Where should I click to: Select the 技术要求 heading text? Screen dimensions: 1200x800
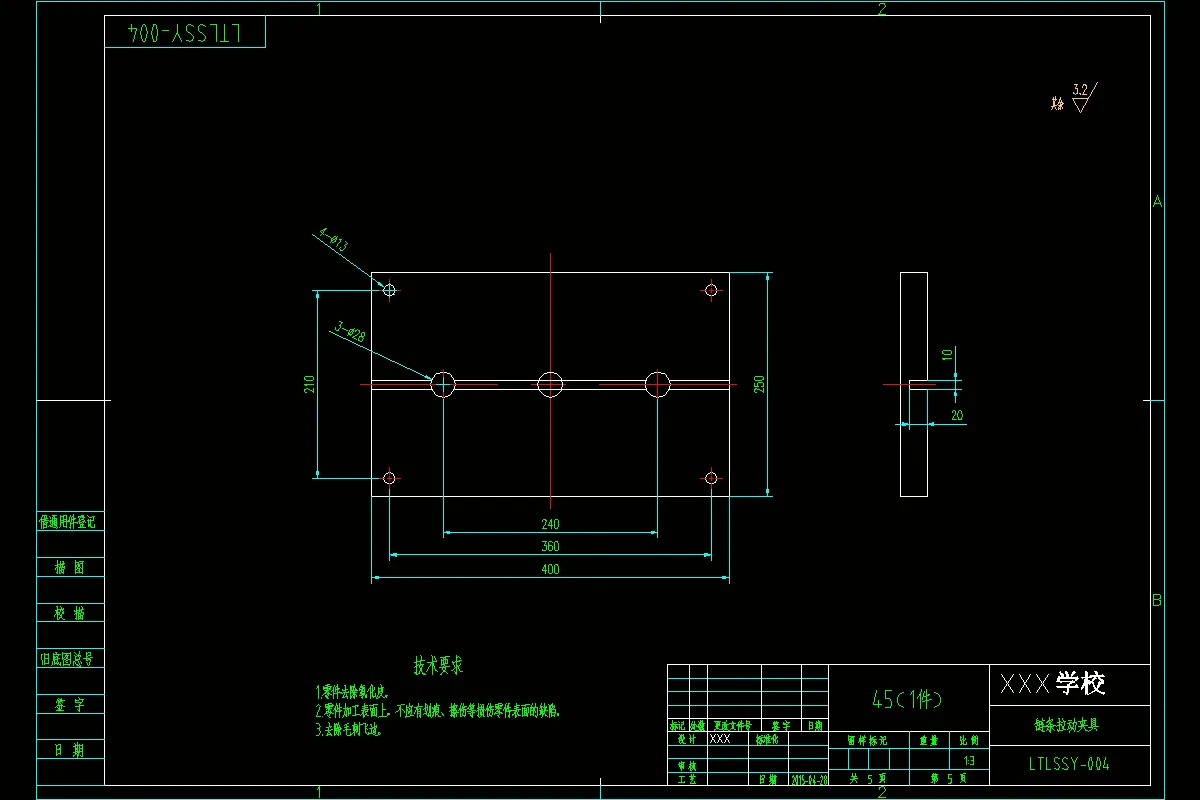click(x=439, y=665)
